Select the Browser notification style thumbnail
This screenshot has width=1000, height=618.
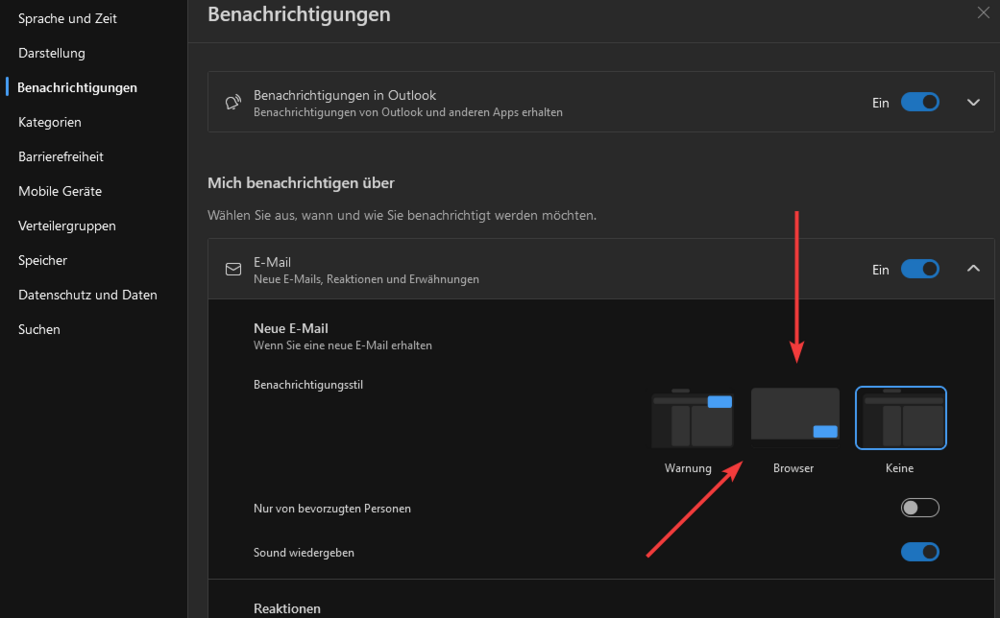(x=794, y=415)
